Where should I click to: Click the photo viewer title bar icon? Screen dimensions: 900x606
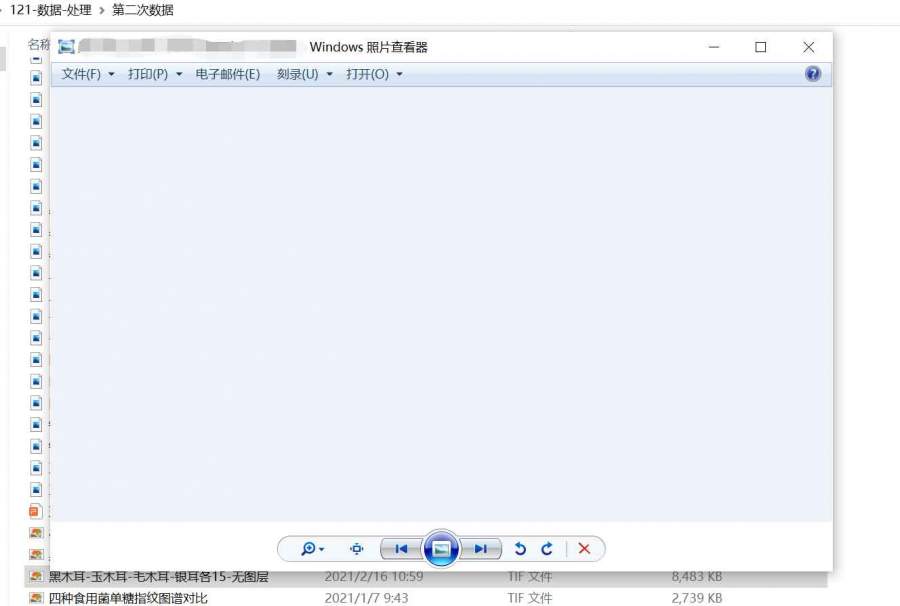(67, 47)
